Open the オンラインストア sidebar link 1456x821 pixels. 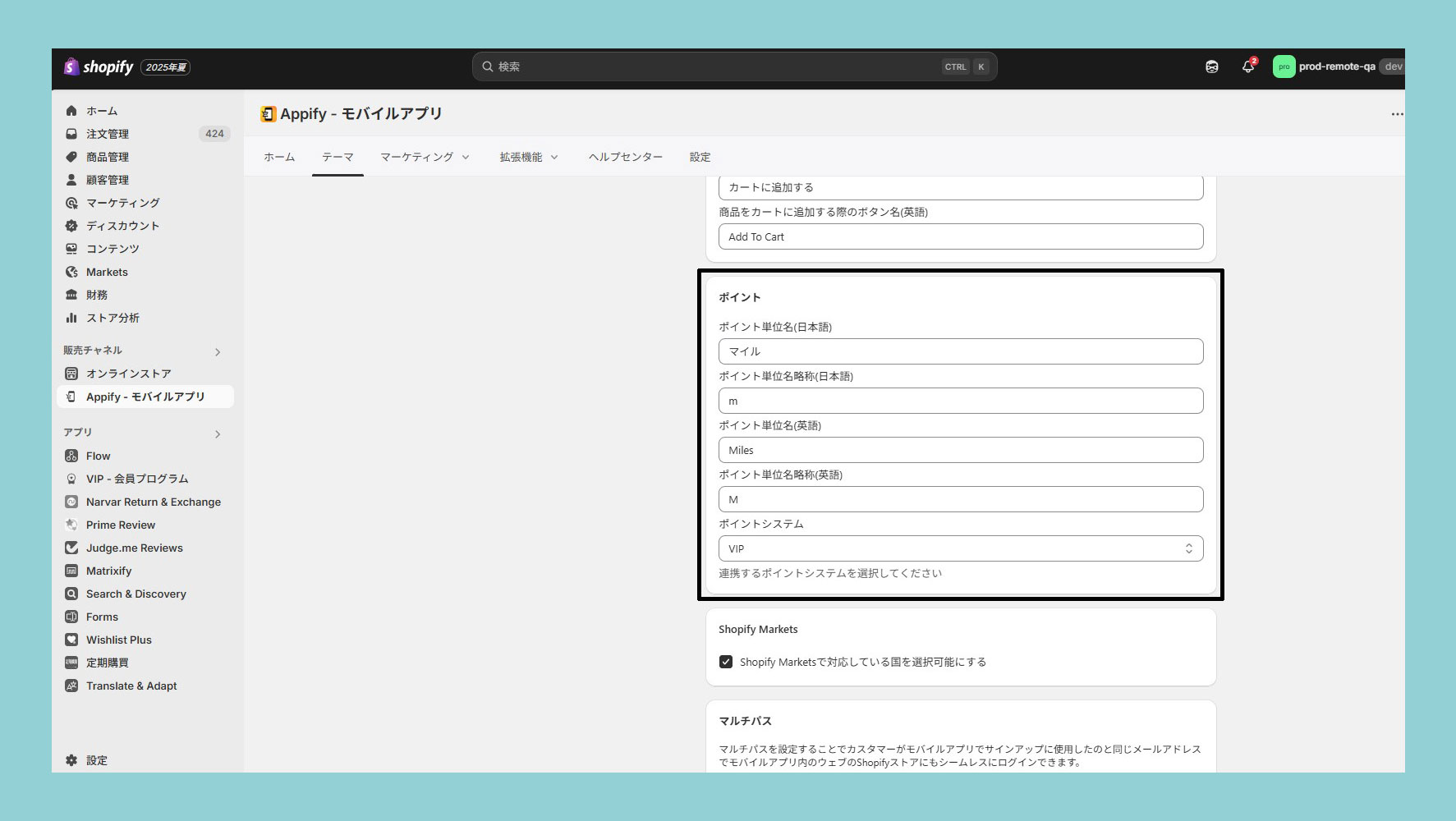click(129, 374)
